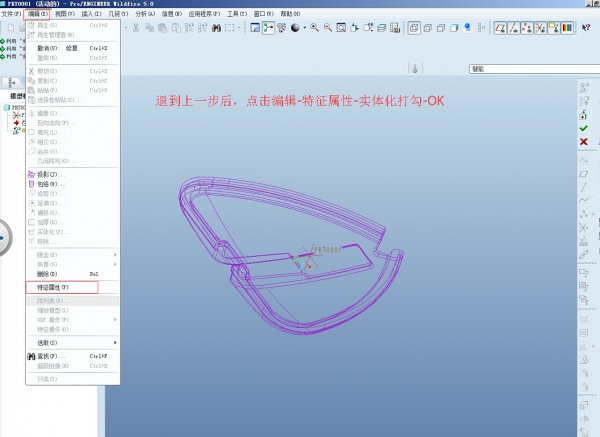Click the Zoom Out magnifier icon
This screenshot has width=600, height=437.
pyautogui.click(x=328, y=28)
